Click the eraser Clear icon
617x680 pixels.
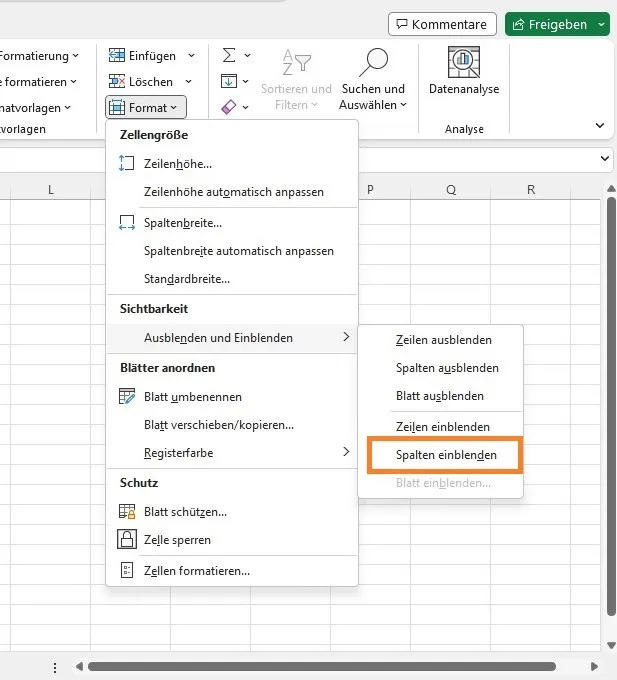coord(229,106)
